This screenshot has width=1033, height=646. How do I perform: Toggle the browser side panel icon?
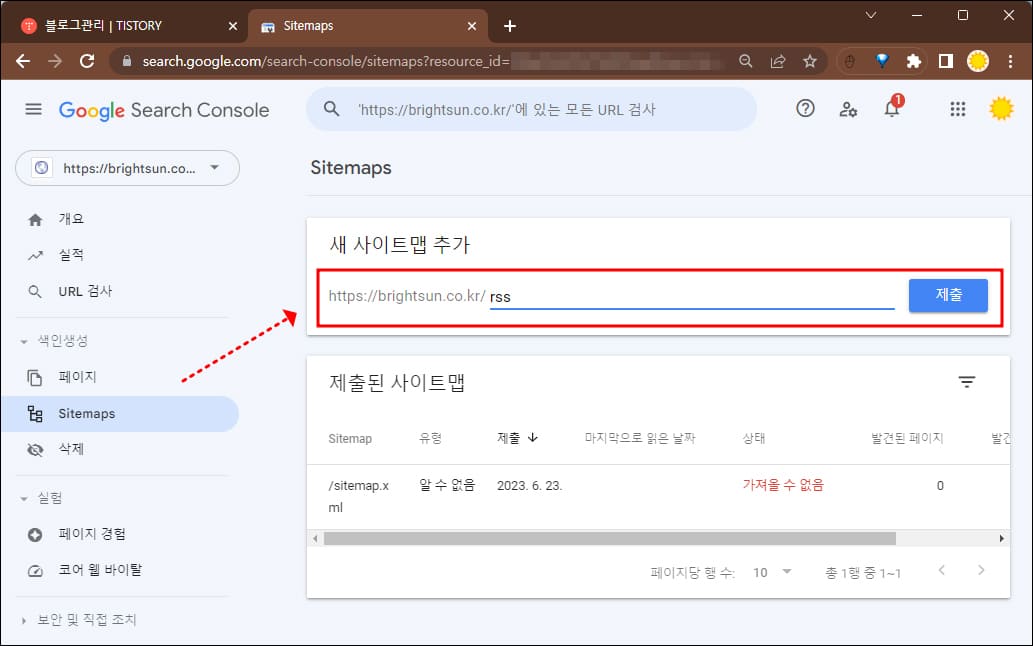[x=946, y=61]
